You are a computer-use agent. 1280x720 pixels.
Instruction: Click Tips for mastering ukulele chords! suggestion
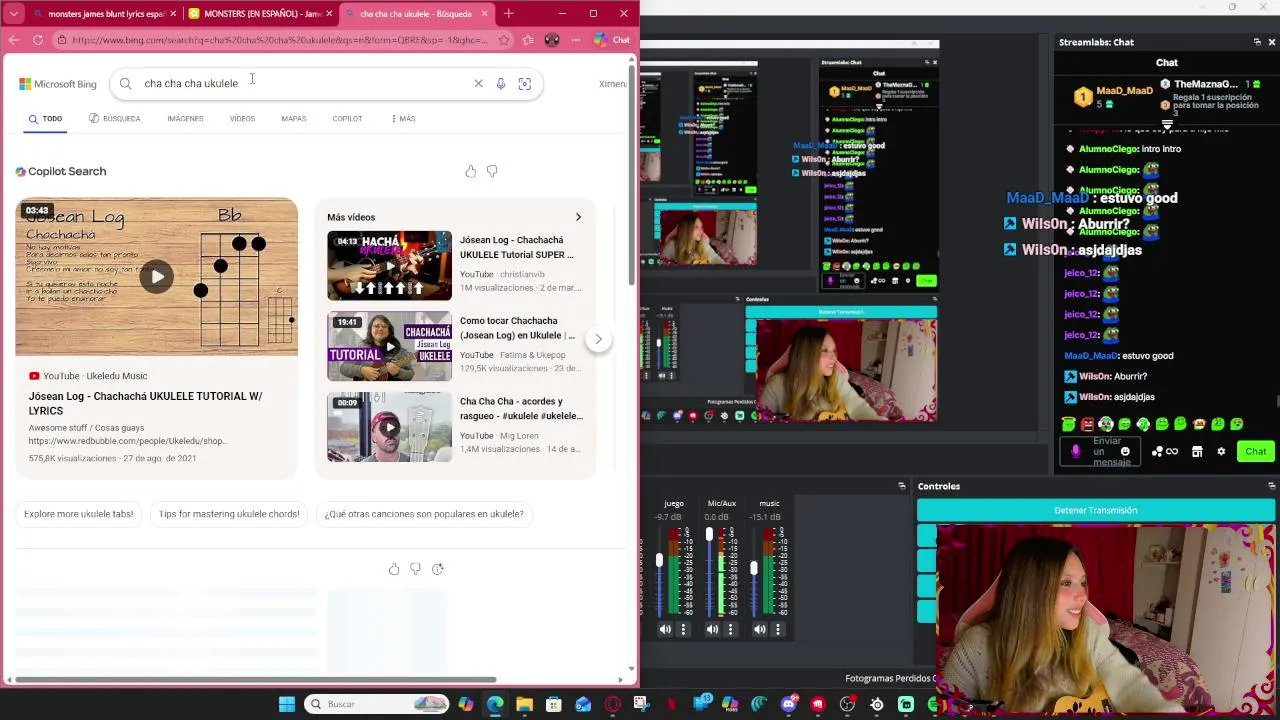(x=229, y=514)
